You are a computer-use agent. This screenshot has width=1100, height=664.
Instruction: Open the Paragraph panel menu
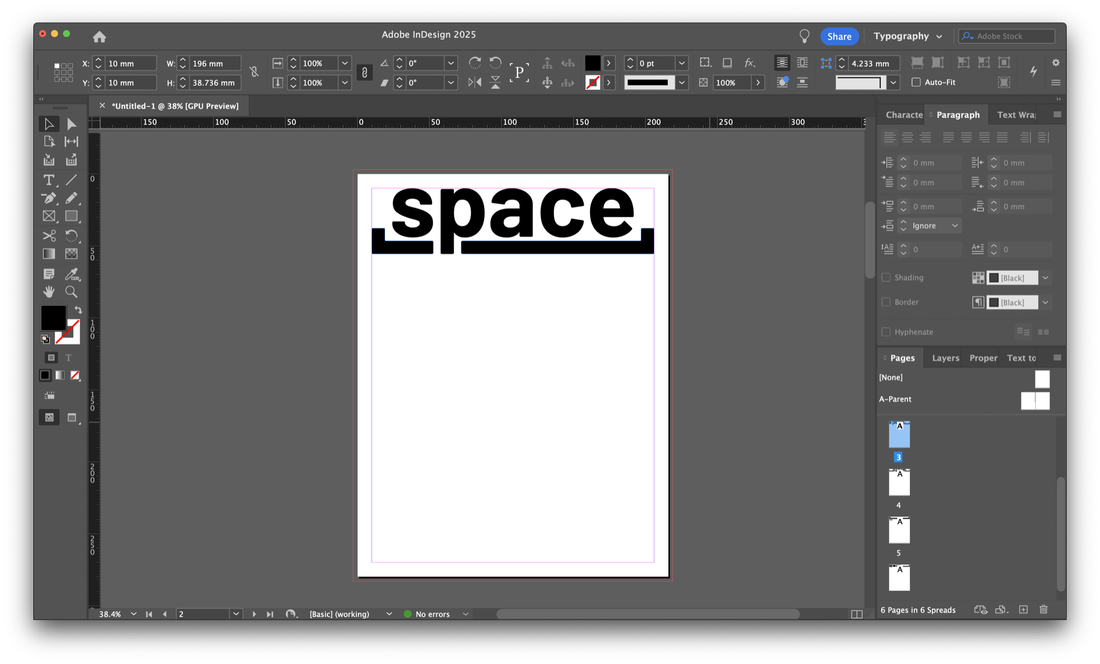pyautogui.click(x=1057, y=114)
